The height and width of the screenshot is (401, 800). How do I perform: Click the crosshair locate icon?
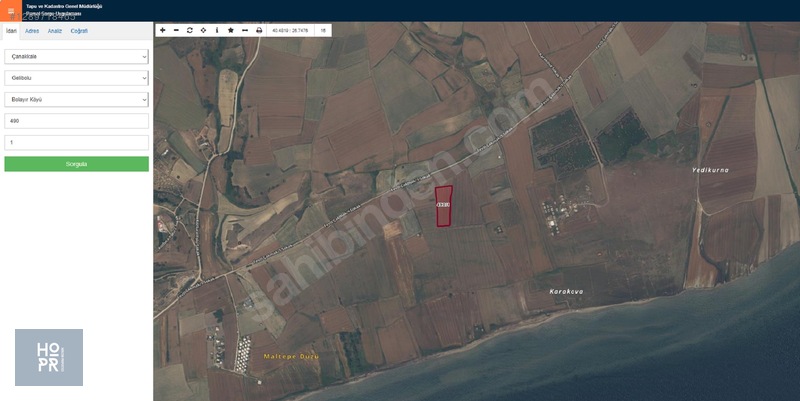pyautogui.click(x=203, y=31)
